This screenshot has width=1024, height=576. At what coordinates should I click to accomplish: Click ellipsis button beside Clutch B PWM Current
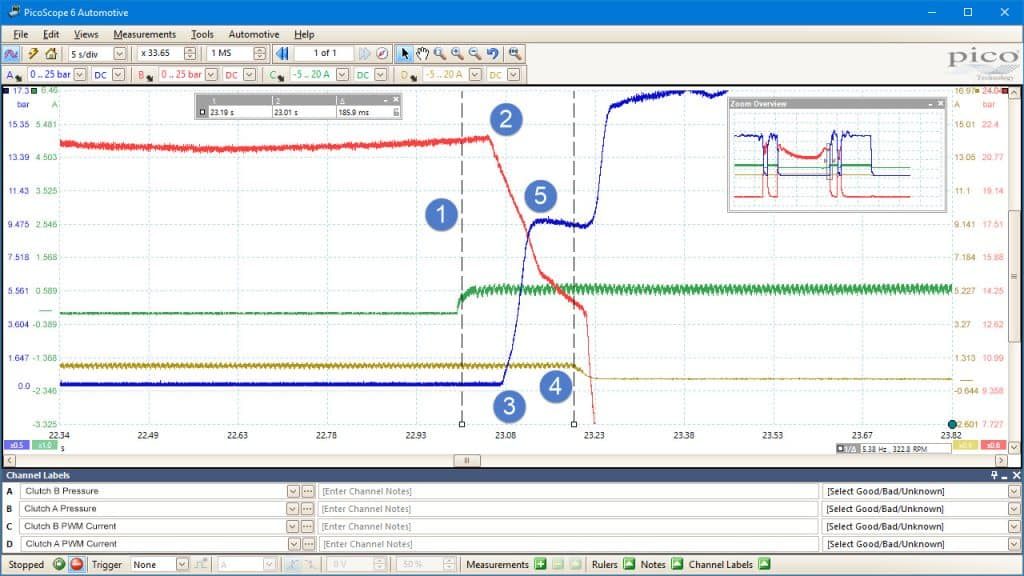(x=308, y=526)
